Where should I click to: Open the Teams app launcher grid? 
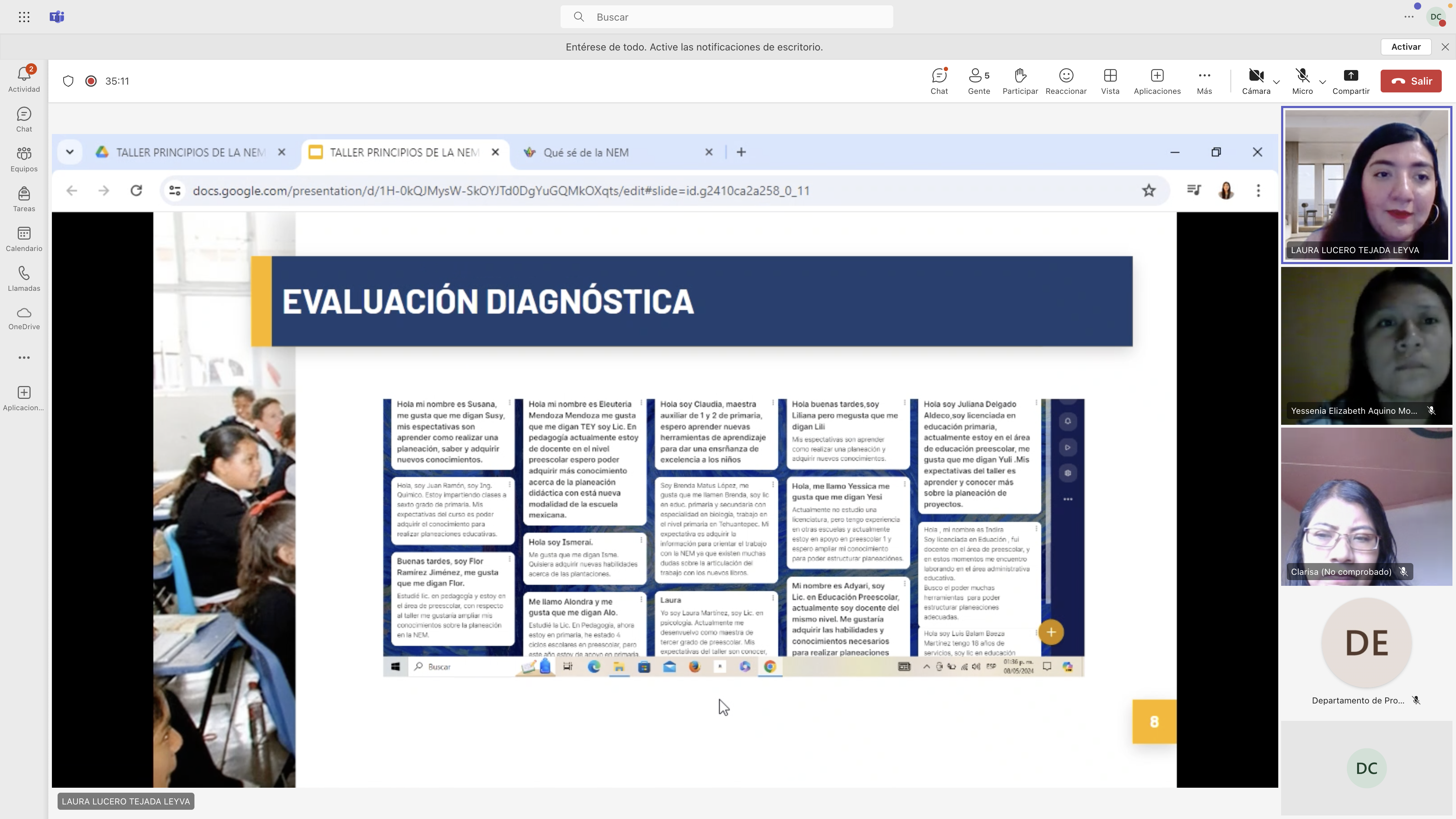click(24, 17)
